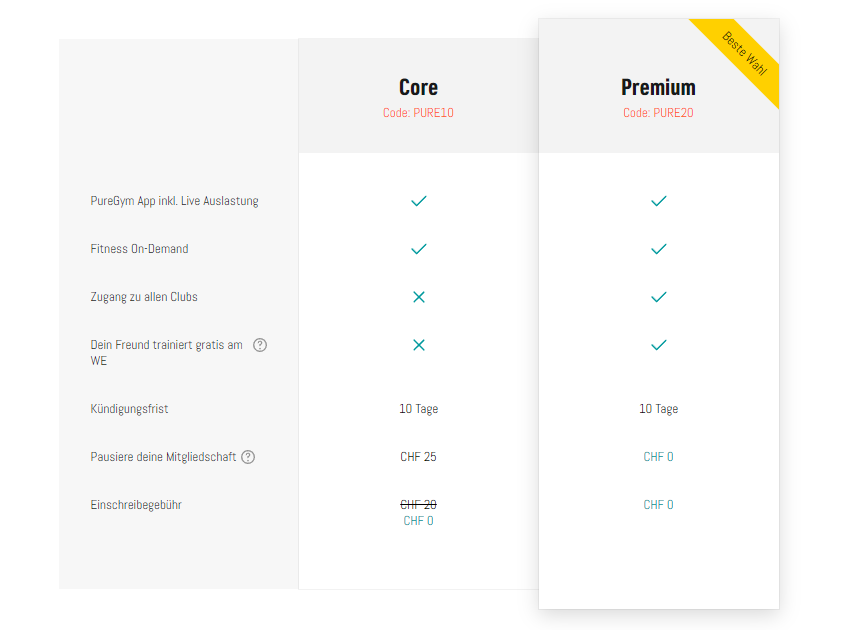Click Premium checkmark for PureGym App row
The height and width of the screenshot is (630, 841).
658,201
